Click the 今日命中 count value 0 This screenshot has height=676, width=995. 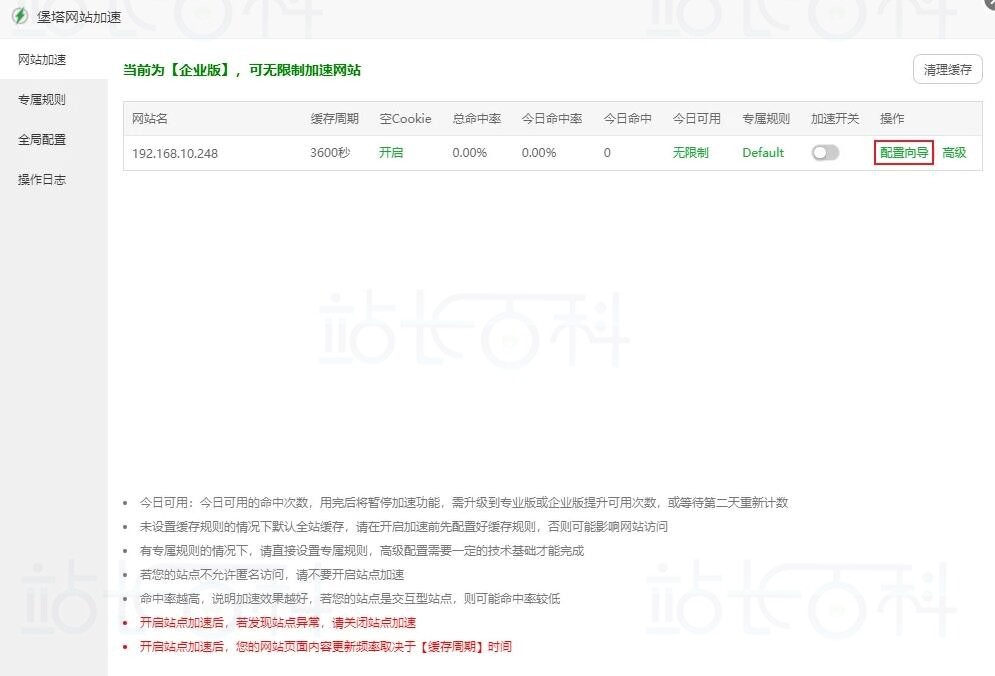608,152
